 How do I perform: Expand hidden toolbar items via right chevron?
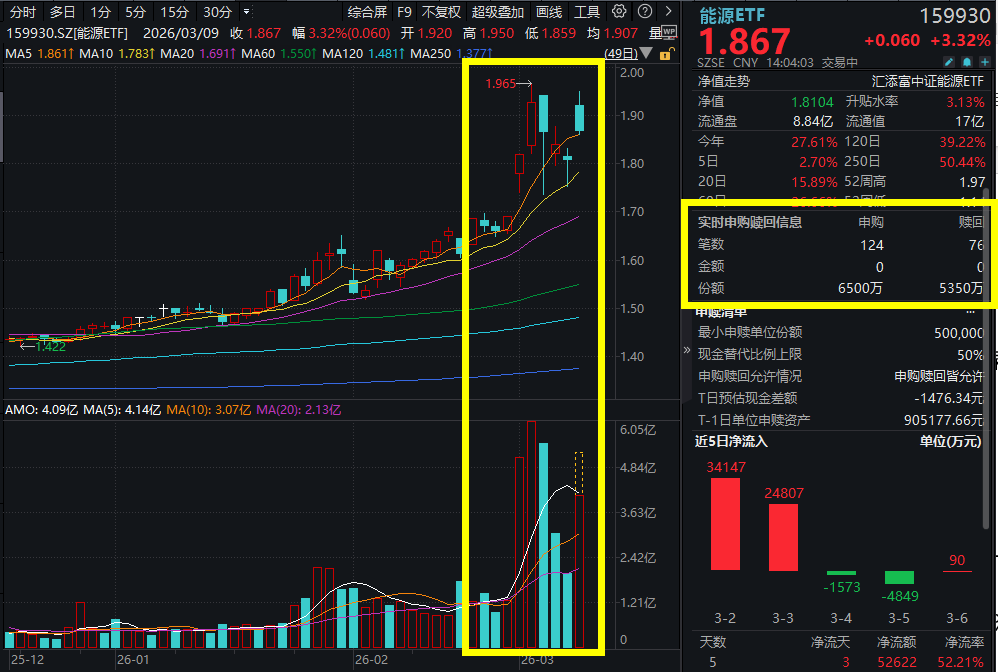pos(668,12)
